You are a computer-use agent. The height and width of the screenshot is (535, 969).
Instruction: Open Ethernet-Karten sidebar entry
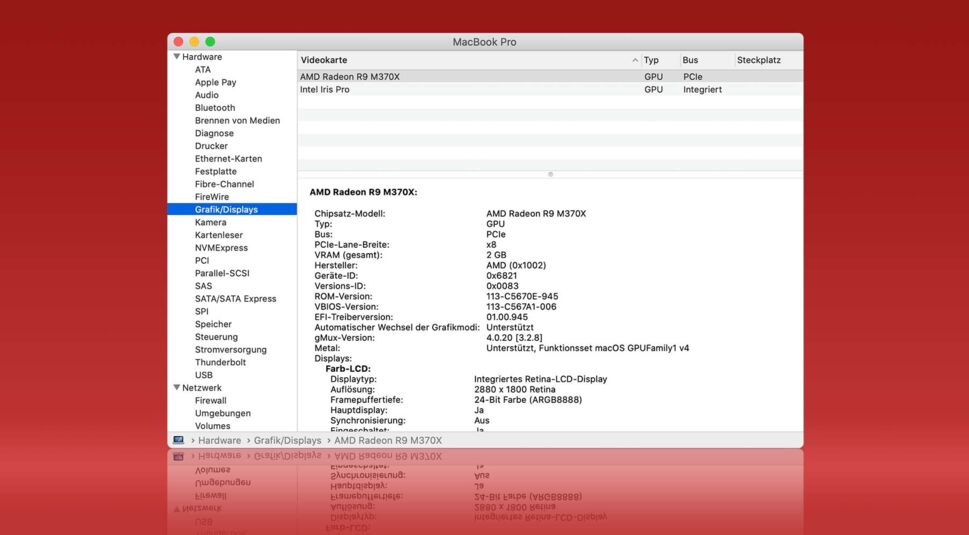click(x=228, y=159)
